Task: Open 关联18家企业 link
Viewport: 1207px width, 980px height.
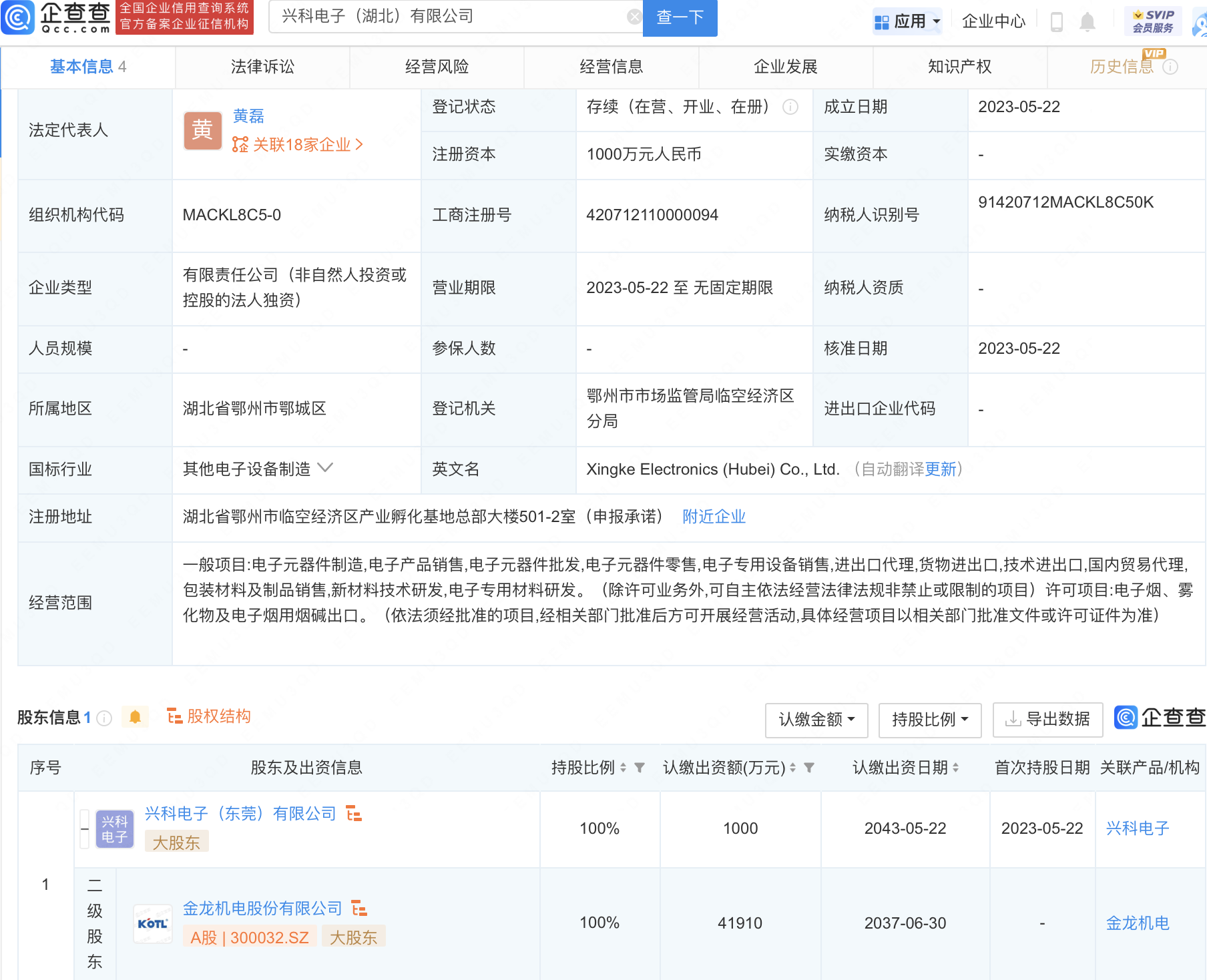Action: (x=298, y=145)
